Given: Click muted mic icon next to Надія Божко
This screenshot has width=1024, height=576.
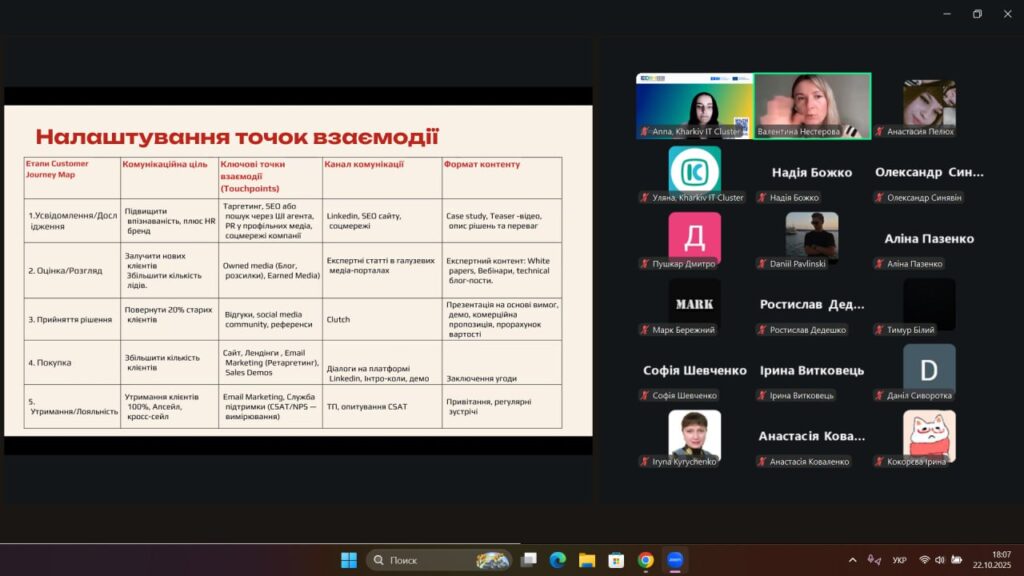Looking at the screenshot, I should pos(762,198).
